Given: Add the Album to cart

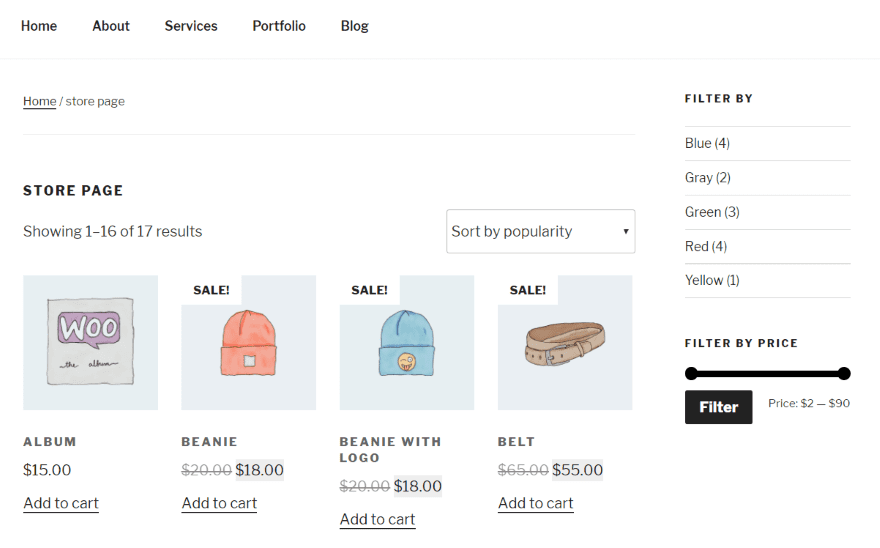Looking at the screenshot, I should [x=61, y=503].
